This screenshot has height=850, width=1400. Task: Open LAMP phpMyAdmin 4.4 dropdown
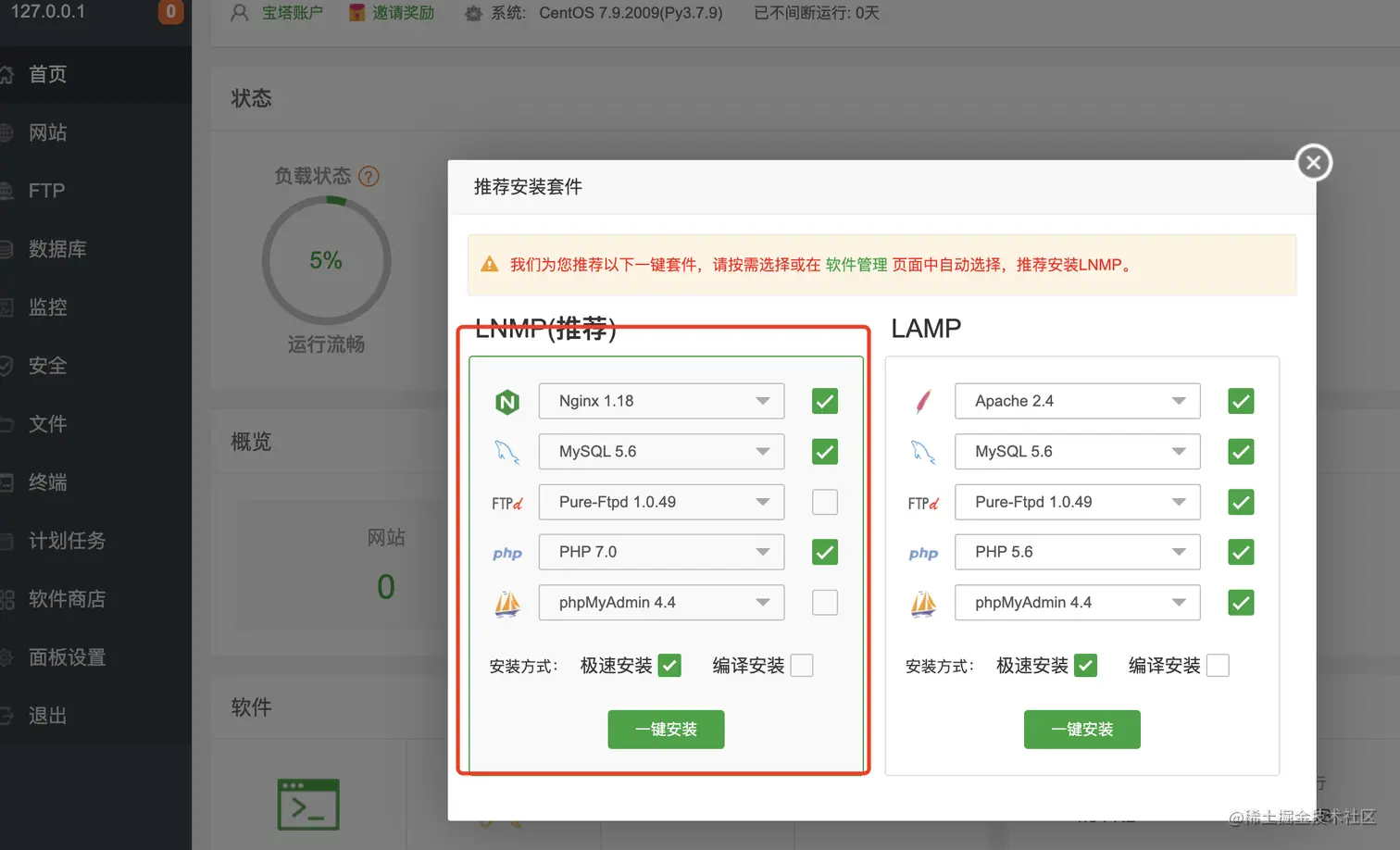click(1078, 603)
